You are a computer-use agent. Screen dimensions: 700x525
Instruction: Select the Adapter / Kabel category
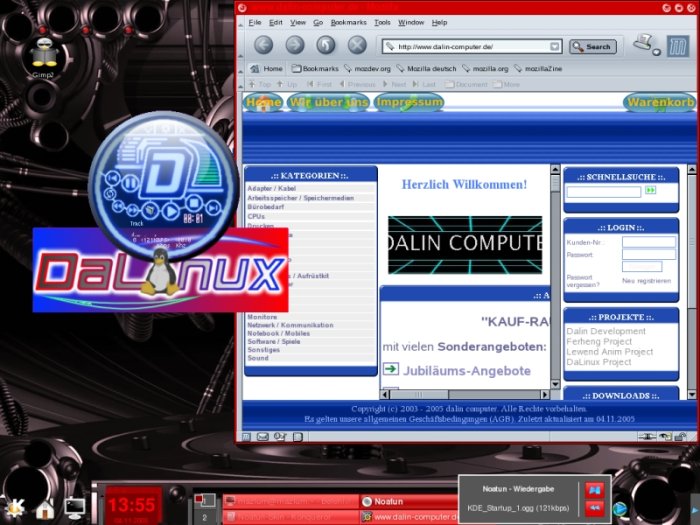tap(271, 188)
